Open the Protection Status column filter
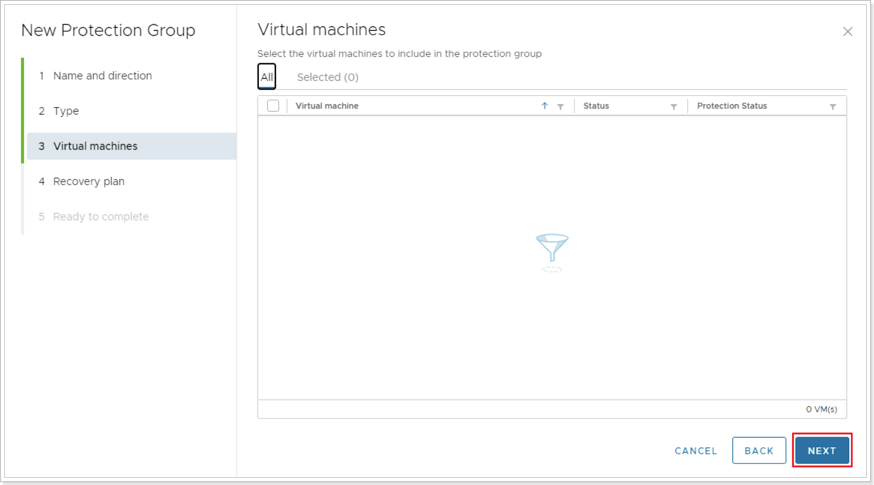The width and height of the screenshot is (874, 485). tap(833, 106)
